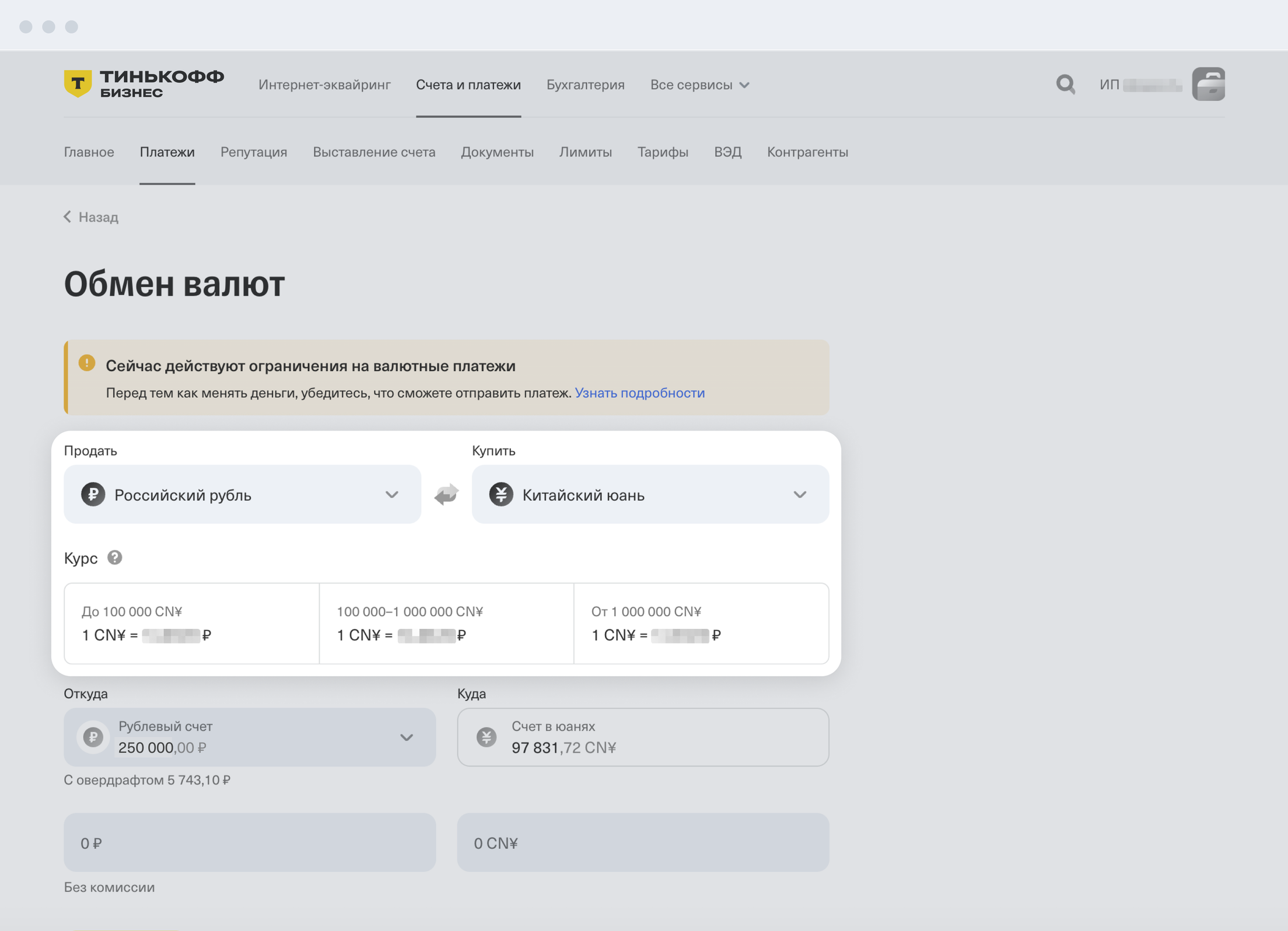
Task: Click the 0 CN¥ amount input field
Action: click(642, 842)
